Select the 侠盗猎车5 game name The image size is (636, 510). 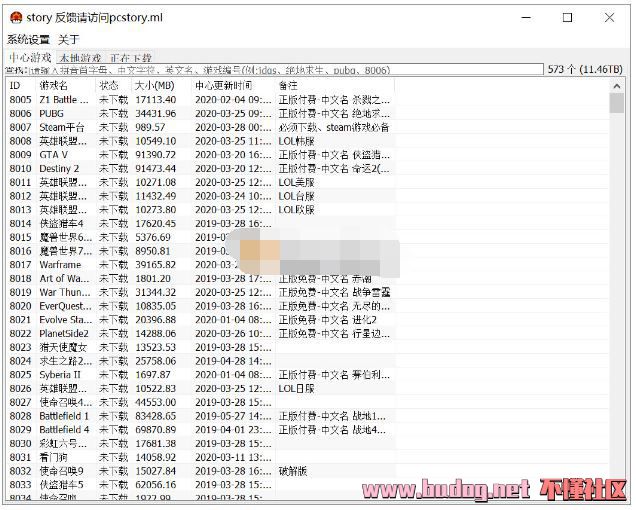61,485
